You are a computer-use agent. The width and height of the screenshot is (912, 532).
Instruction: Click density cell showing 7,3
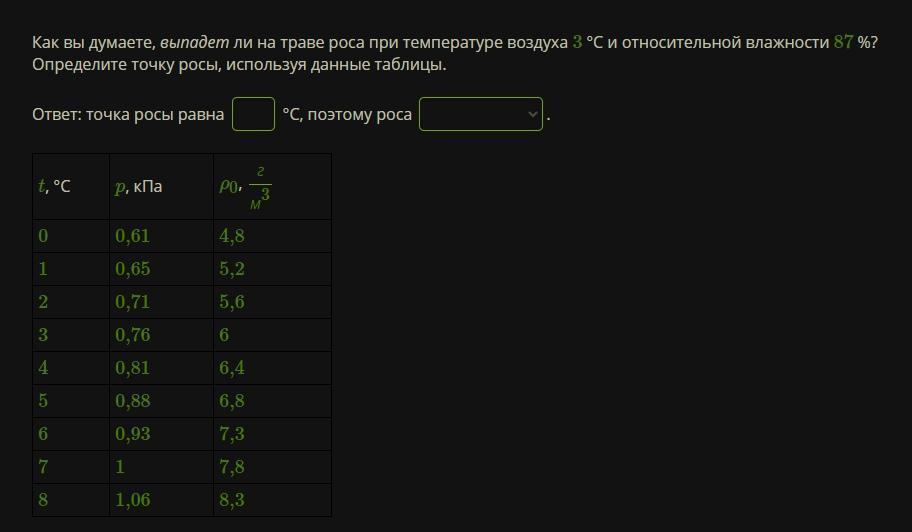[272, 434]
